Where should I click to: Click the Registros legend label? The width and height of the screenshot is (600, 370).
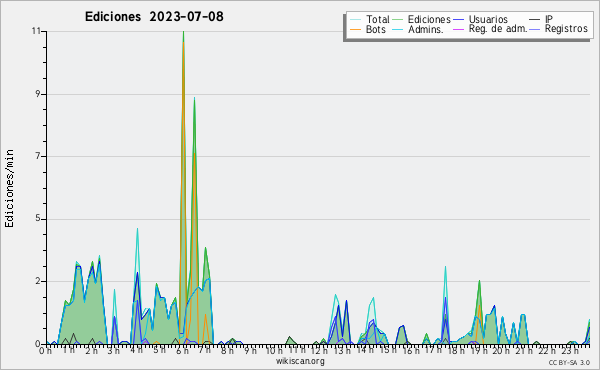566,29
